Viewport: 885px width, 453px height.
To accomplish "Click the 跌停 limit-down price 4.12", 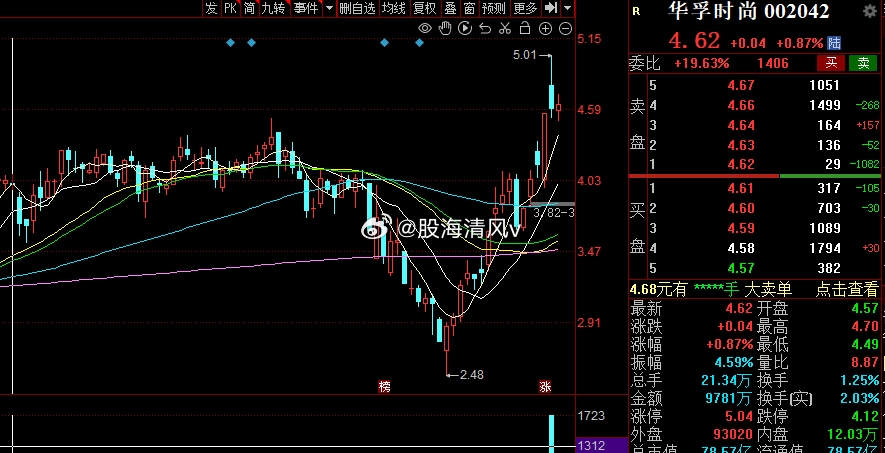I will (x=865, y=417).
